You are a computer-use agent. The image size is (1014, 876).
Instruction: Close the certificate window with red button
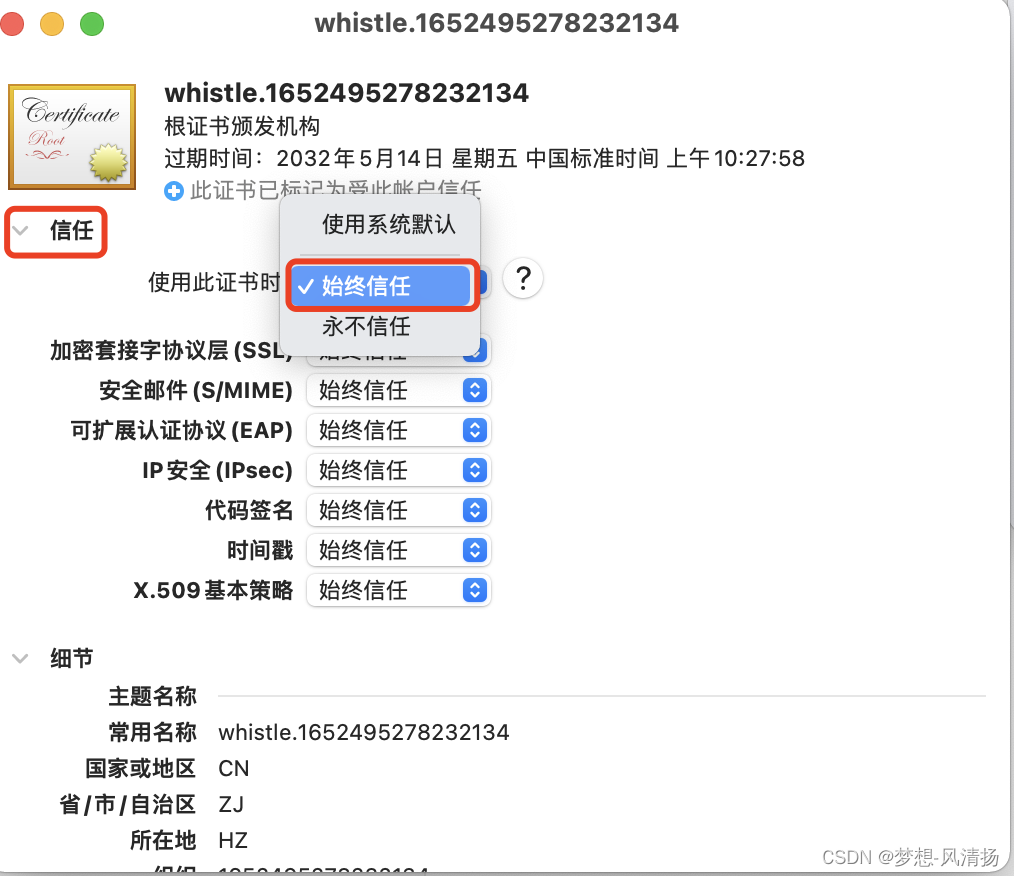click(x=12, y=25)
